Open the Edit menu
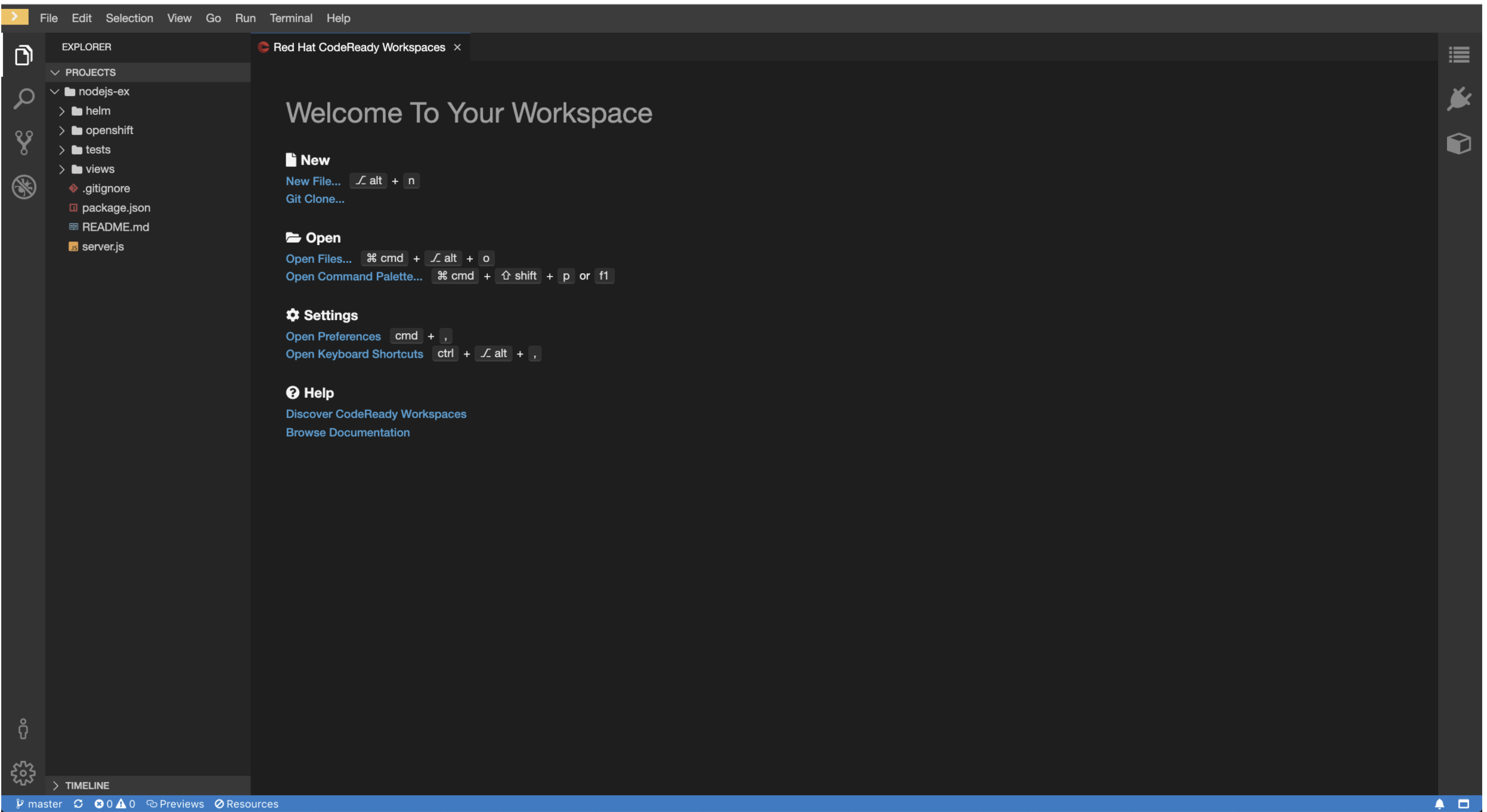 [82, 18]
